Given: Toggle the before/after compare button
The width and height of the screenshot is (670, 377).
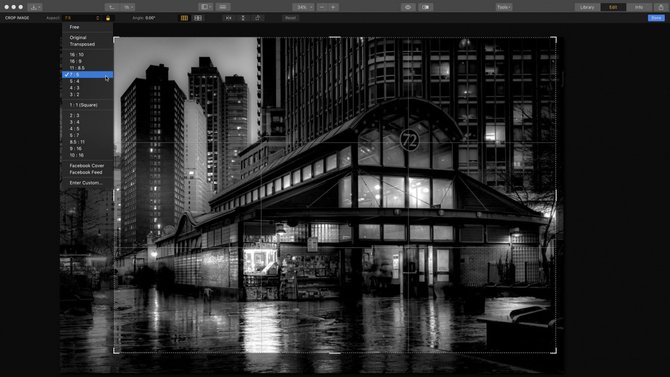Looking at the screenshot, I should click(425, 7).
